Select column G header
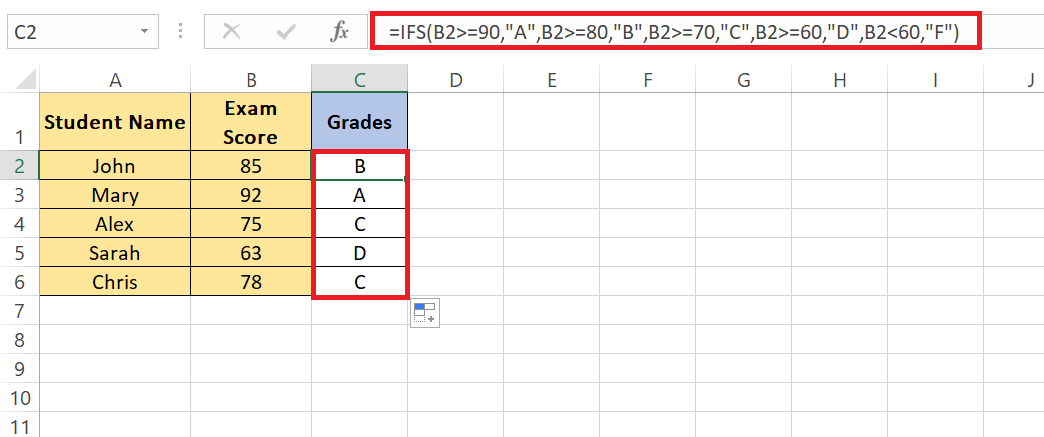 point(744,80)
